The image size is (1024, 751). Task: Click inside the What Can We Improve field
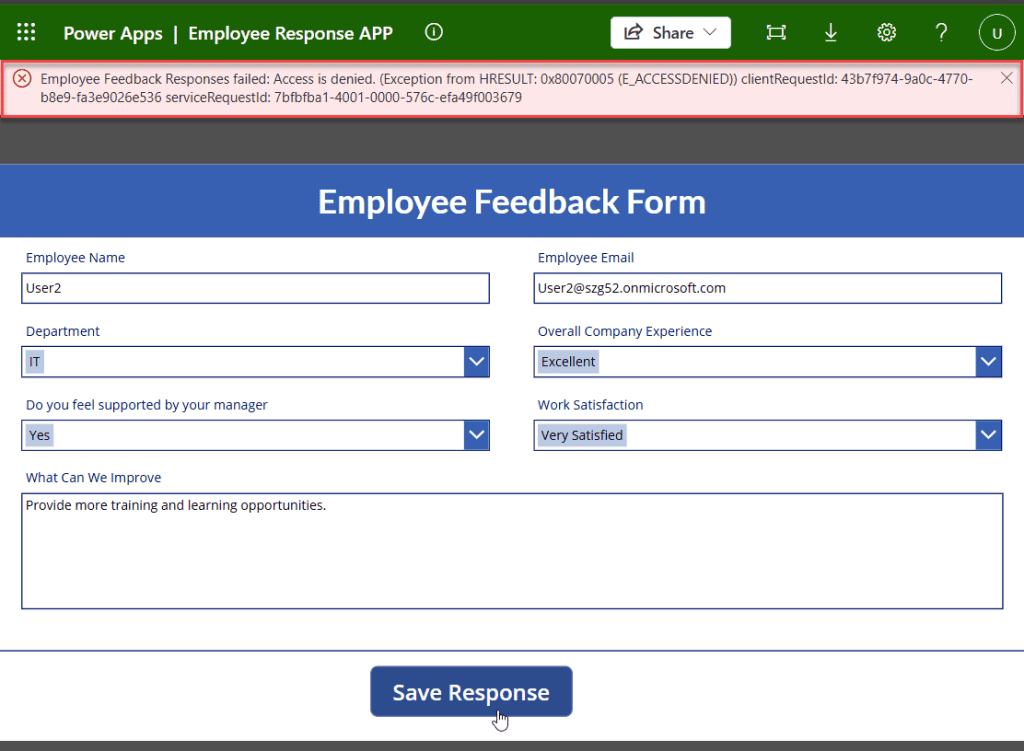tap(512, 550)
